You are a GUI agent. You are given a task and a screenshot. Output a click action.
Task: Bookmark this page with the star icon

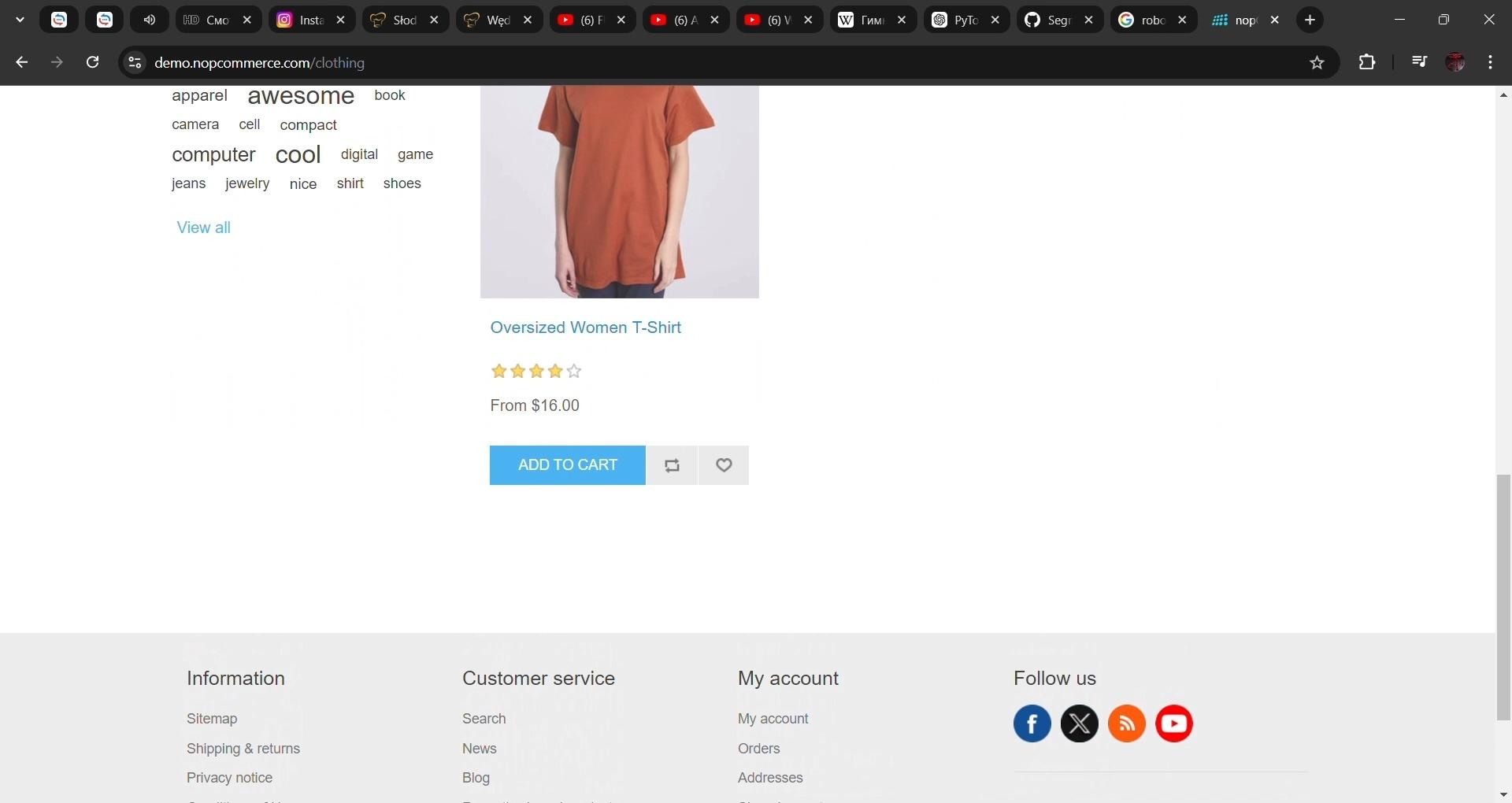[x=1317, y=62]
